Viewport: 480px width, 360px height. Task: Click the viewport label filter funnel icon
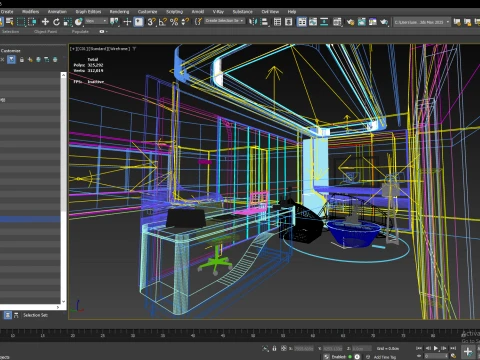[x=134, y=49]
